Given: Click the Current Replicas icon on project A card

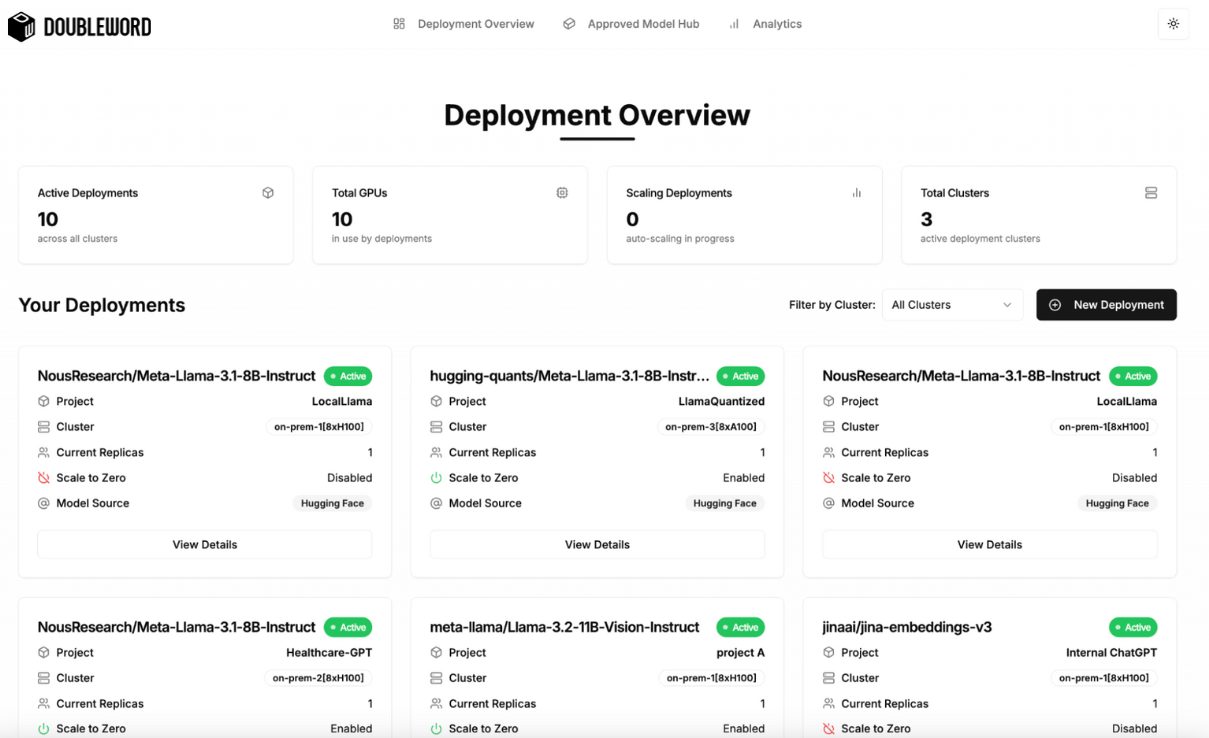Looking at the screenshot, I should (435, 703).
